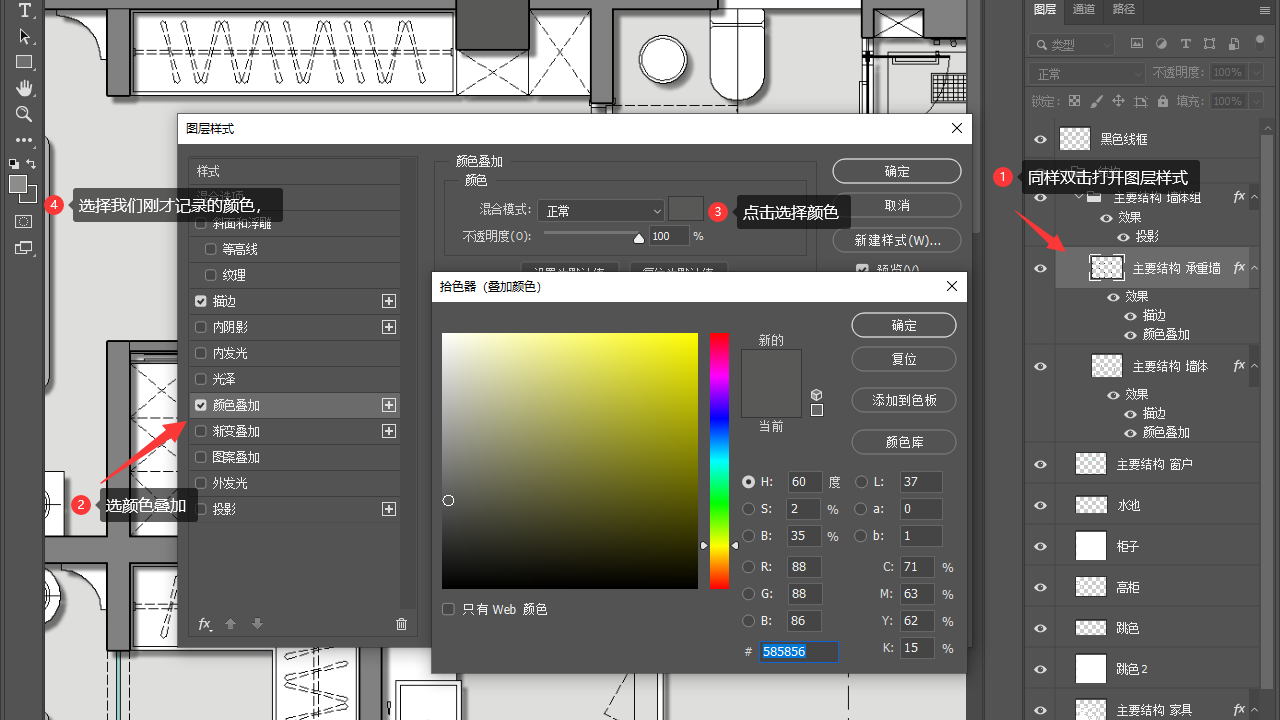1280x720 pixels.
Task: Select the H hue radio button
Action: pos(748,482)
